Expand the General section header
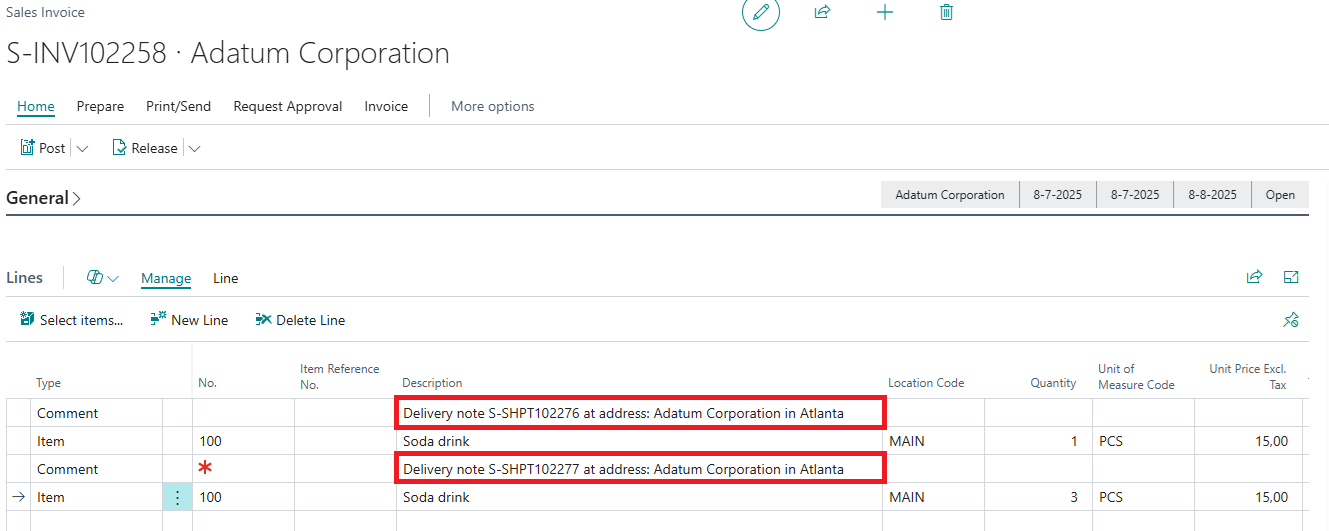Screen dimensions: 1329x531 43,198
